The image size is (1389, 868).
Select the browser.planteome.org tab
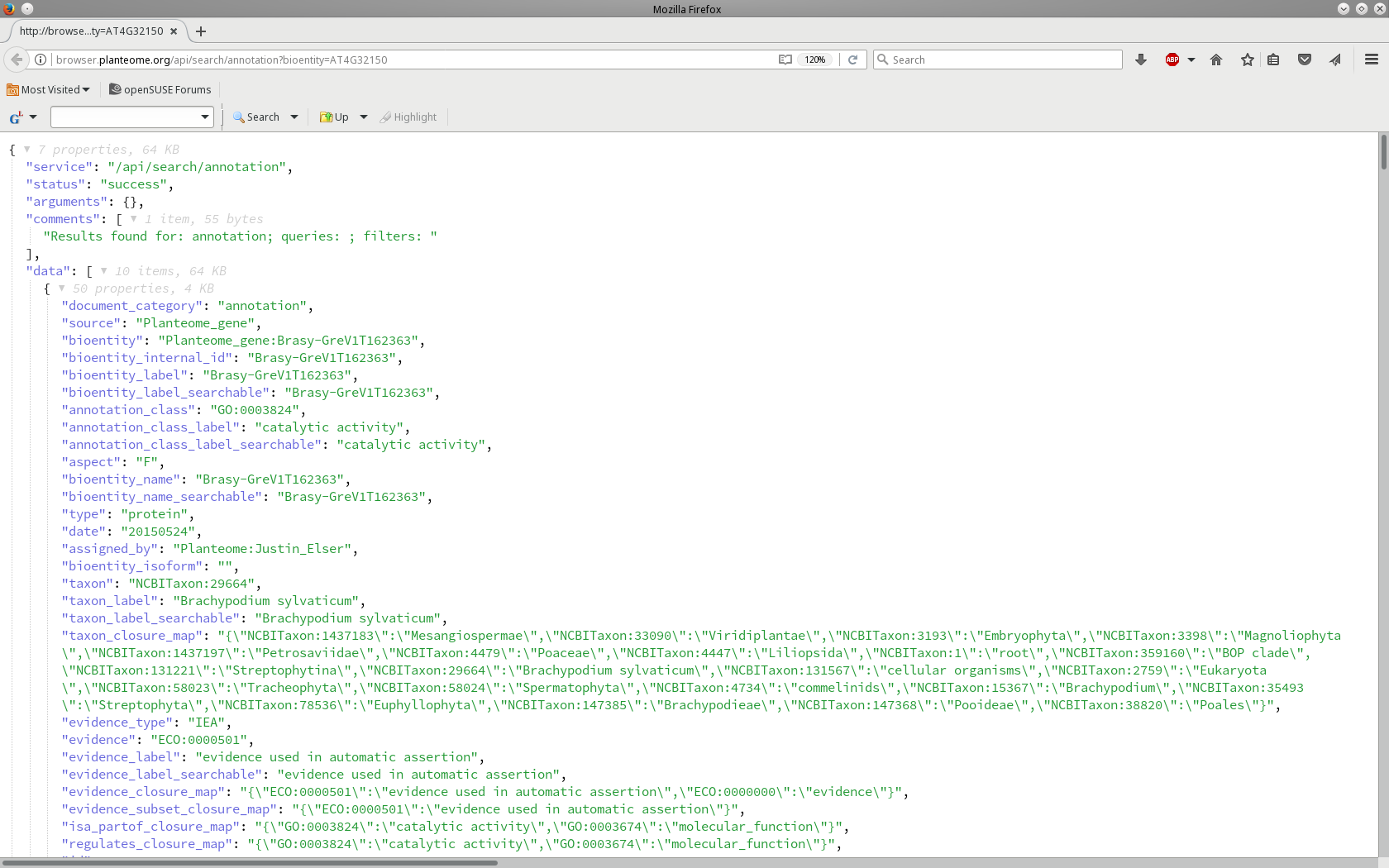click(91, 31)
